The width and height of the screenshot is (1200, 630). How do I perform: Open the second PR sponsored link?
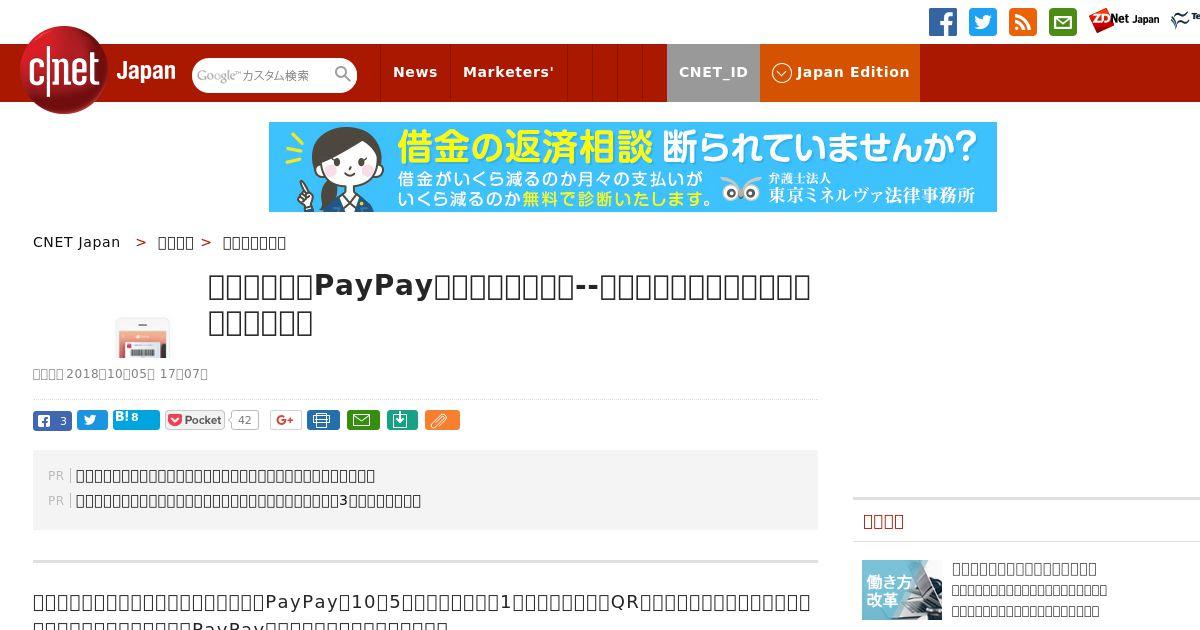pos(248,501)
